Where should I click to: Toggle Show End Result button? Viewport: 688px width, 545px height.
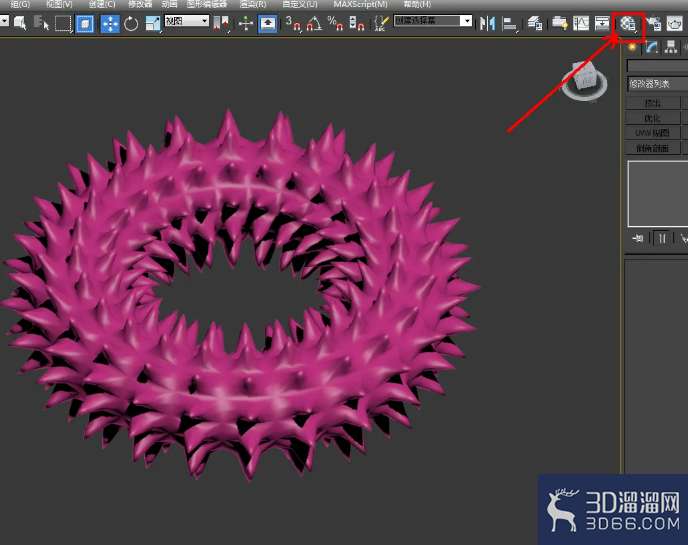662,238
